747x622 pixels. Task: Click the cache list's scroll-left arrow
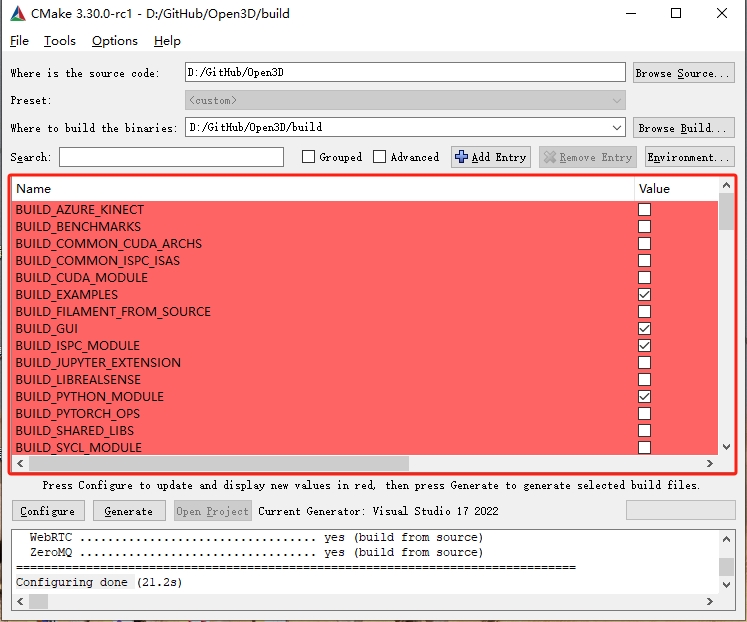(20, 463)
